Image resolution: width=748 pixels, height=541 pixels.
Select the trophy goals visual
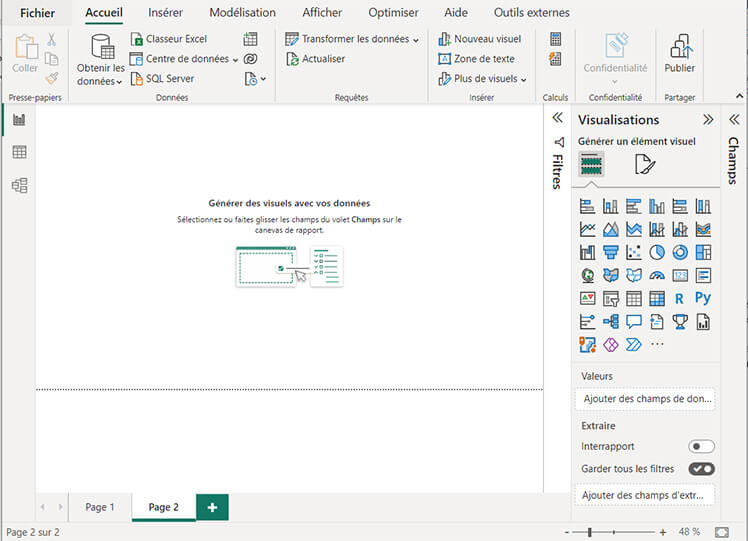click(x=680, y=322)
